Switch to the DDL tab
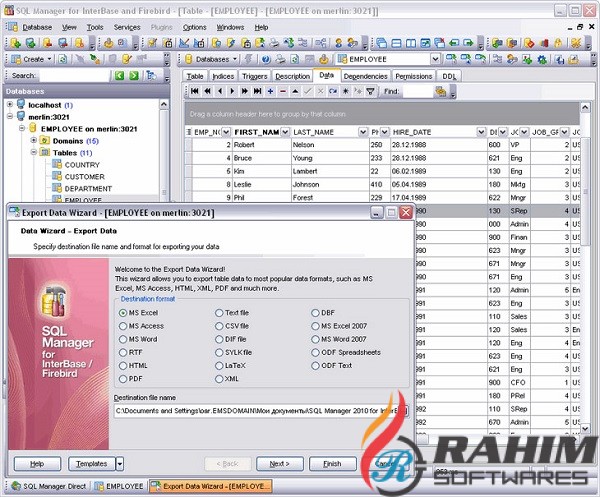 click(x=449, y=76)
